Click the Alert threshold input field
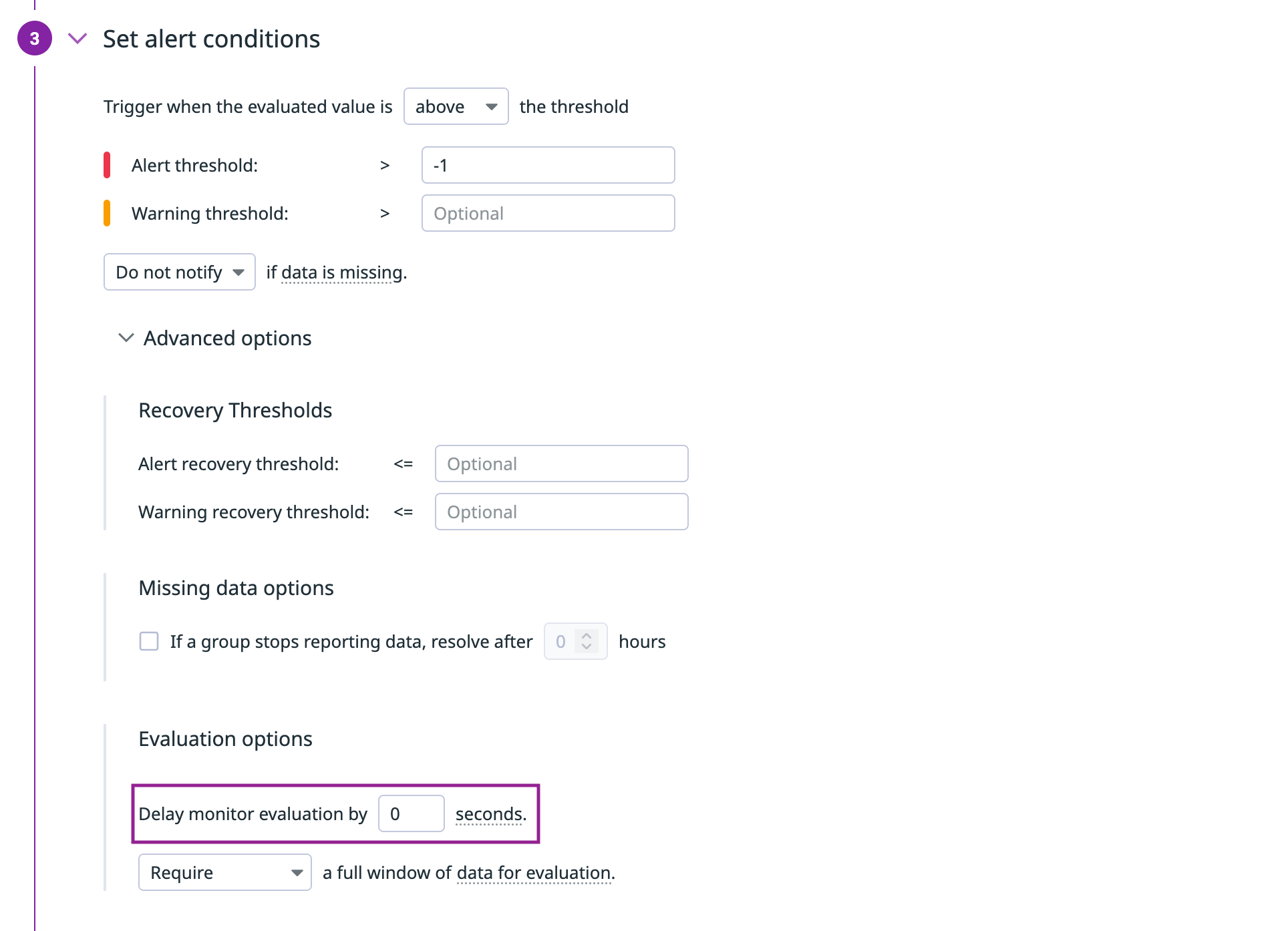 (x=548, y=166)
